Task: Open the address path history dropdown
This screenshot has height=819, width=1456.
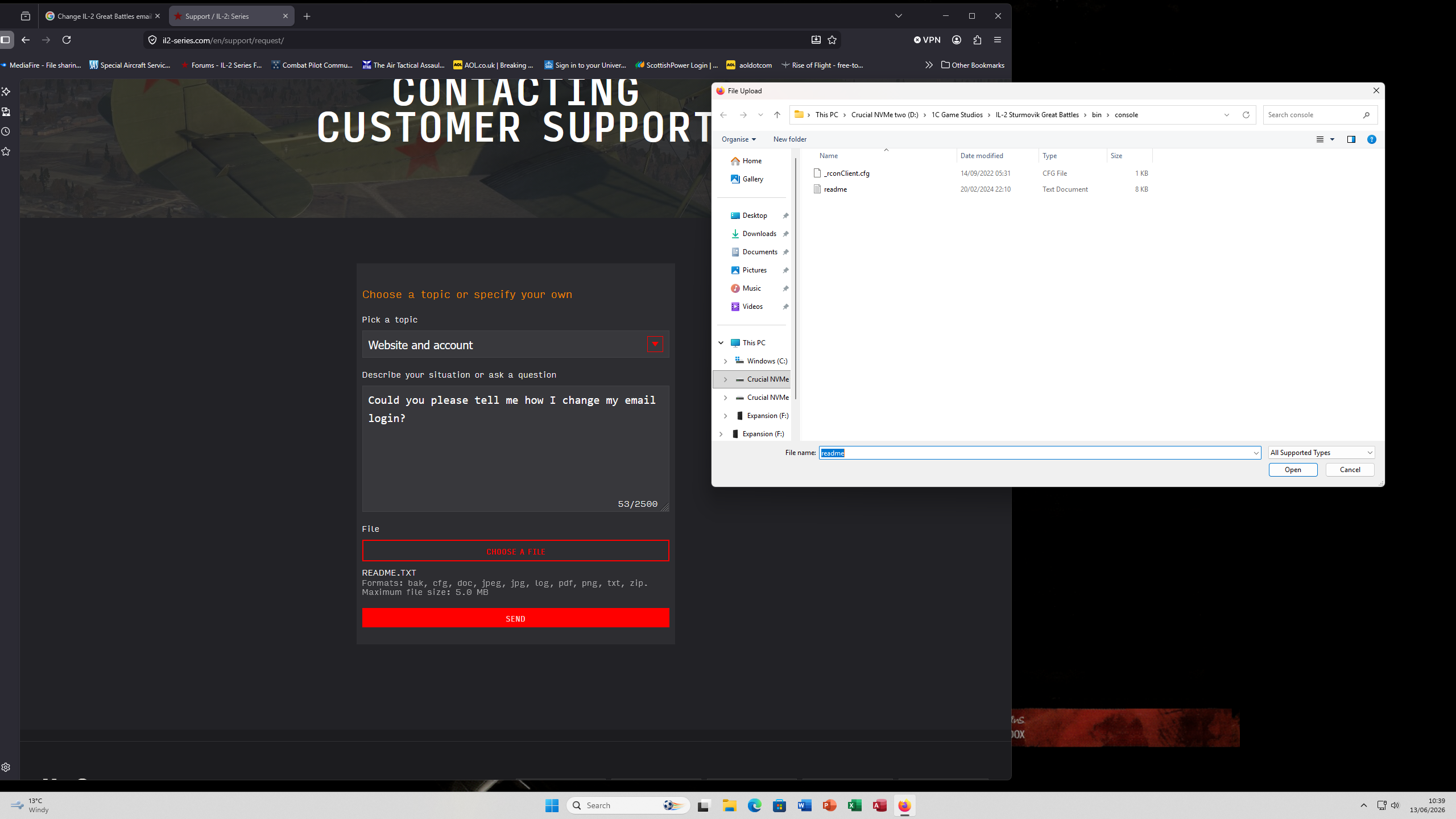Action: 1226,115
